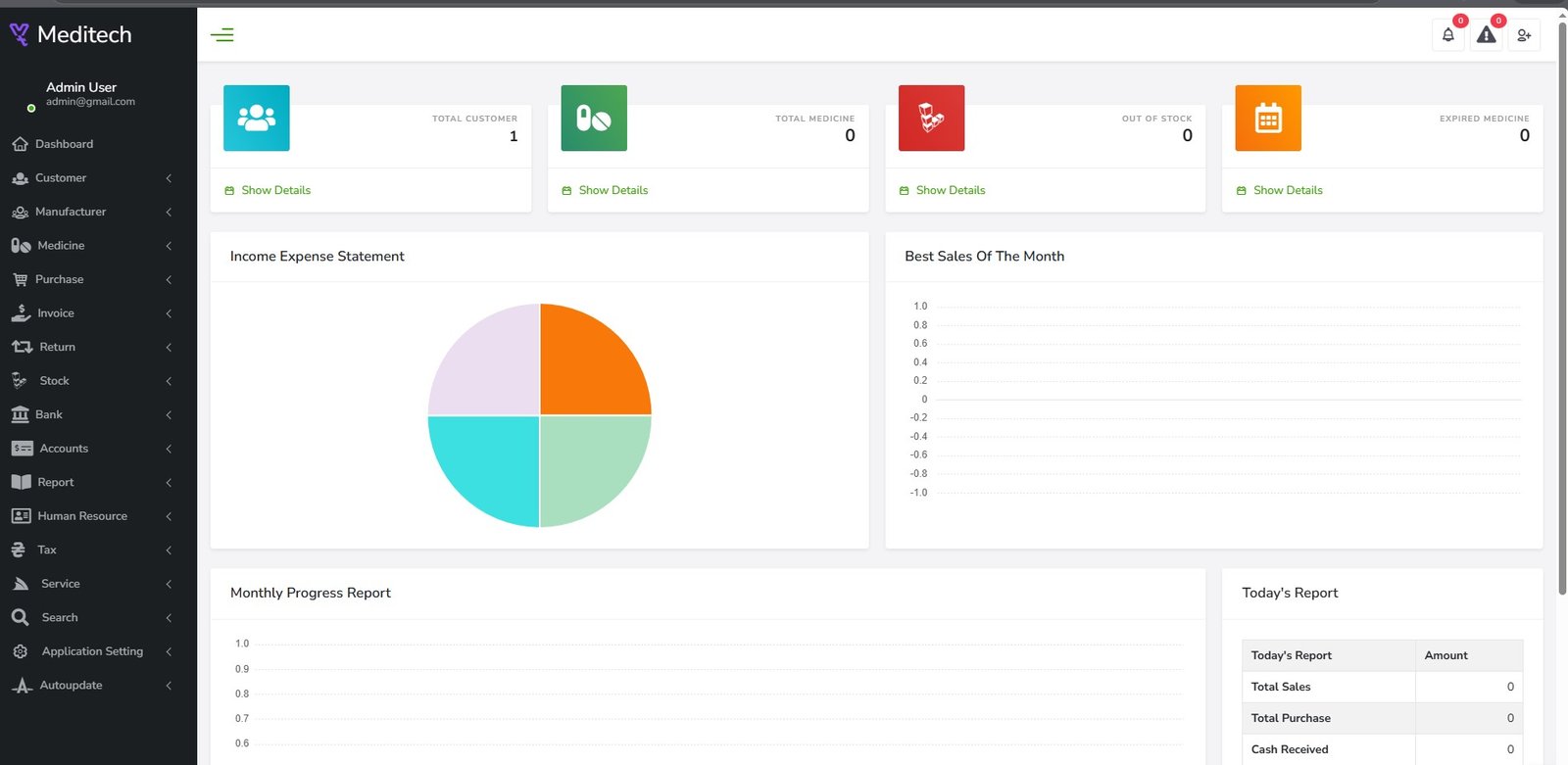Expand the Medicine sidebar submenu arrow
1568x765 pixels.
click(x=169, y=246)
